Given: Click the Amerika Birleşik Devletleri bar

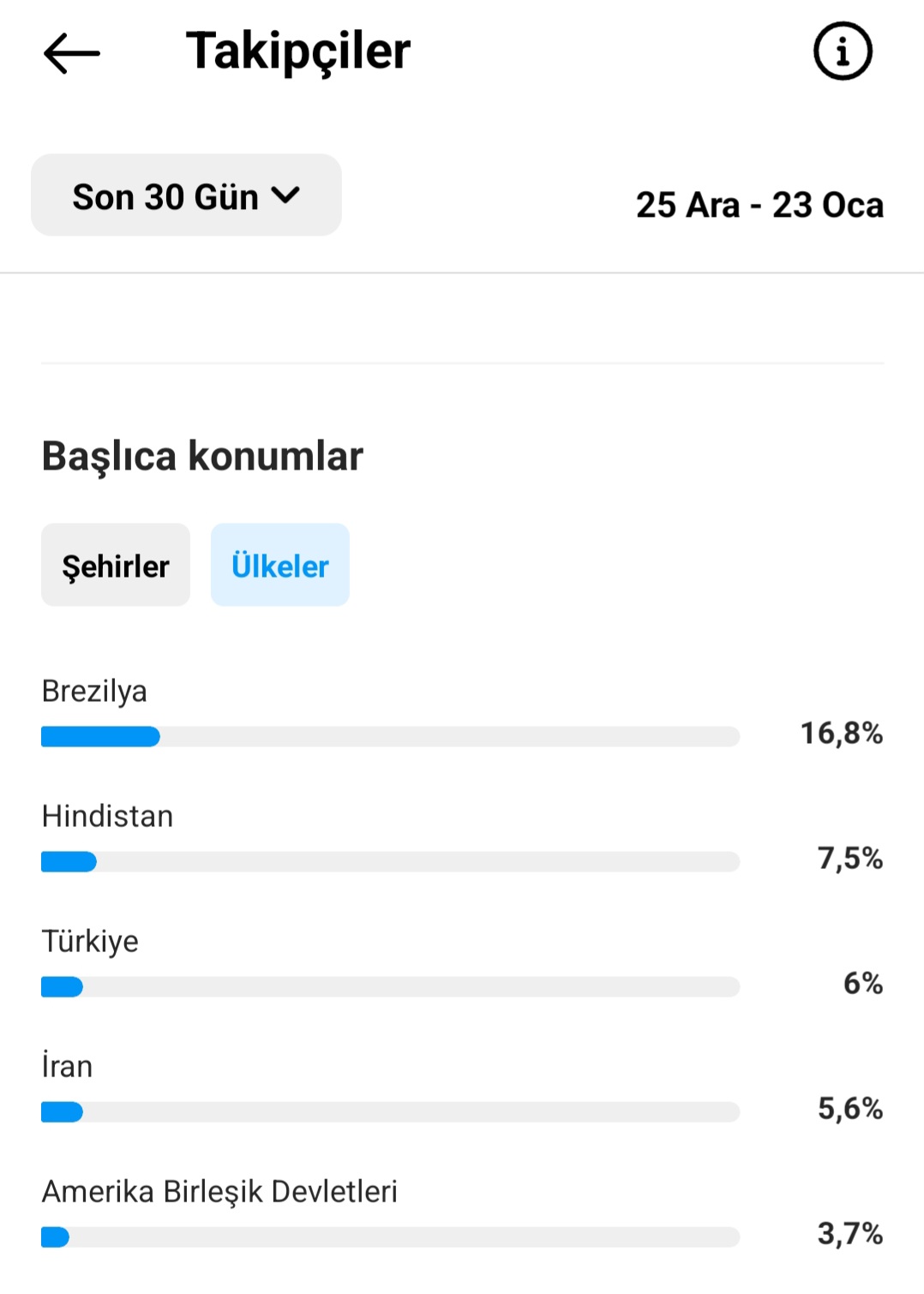Looking at the screenshot, I should point(390,1237).
